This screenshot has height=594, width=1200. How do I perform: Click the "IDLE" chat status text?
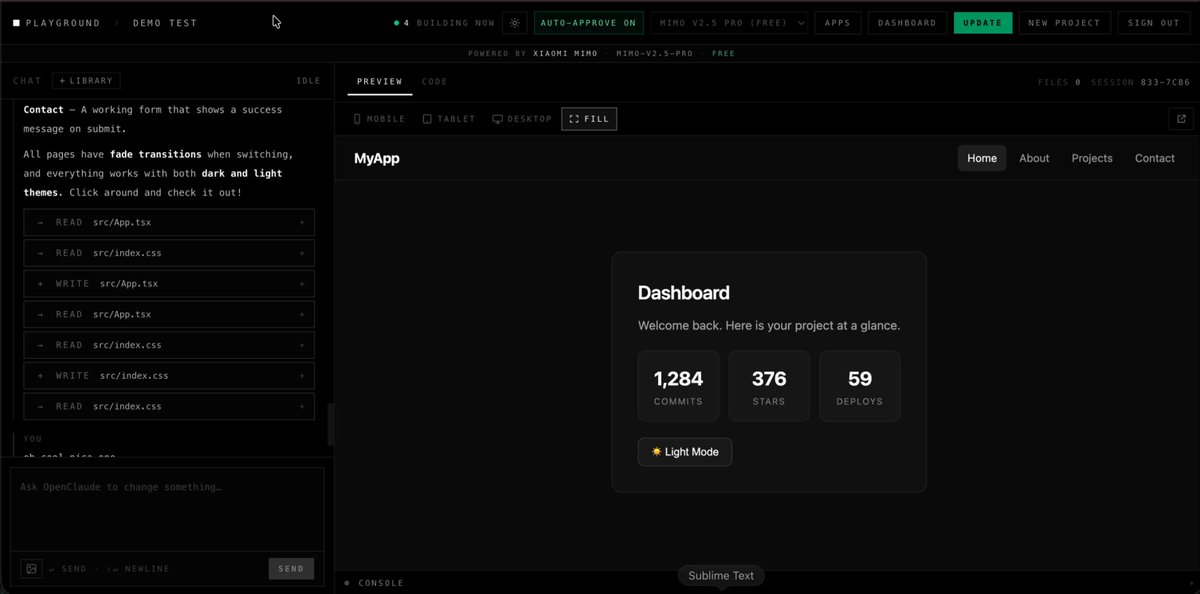308,81
